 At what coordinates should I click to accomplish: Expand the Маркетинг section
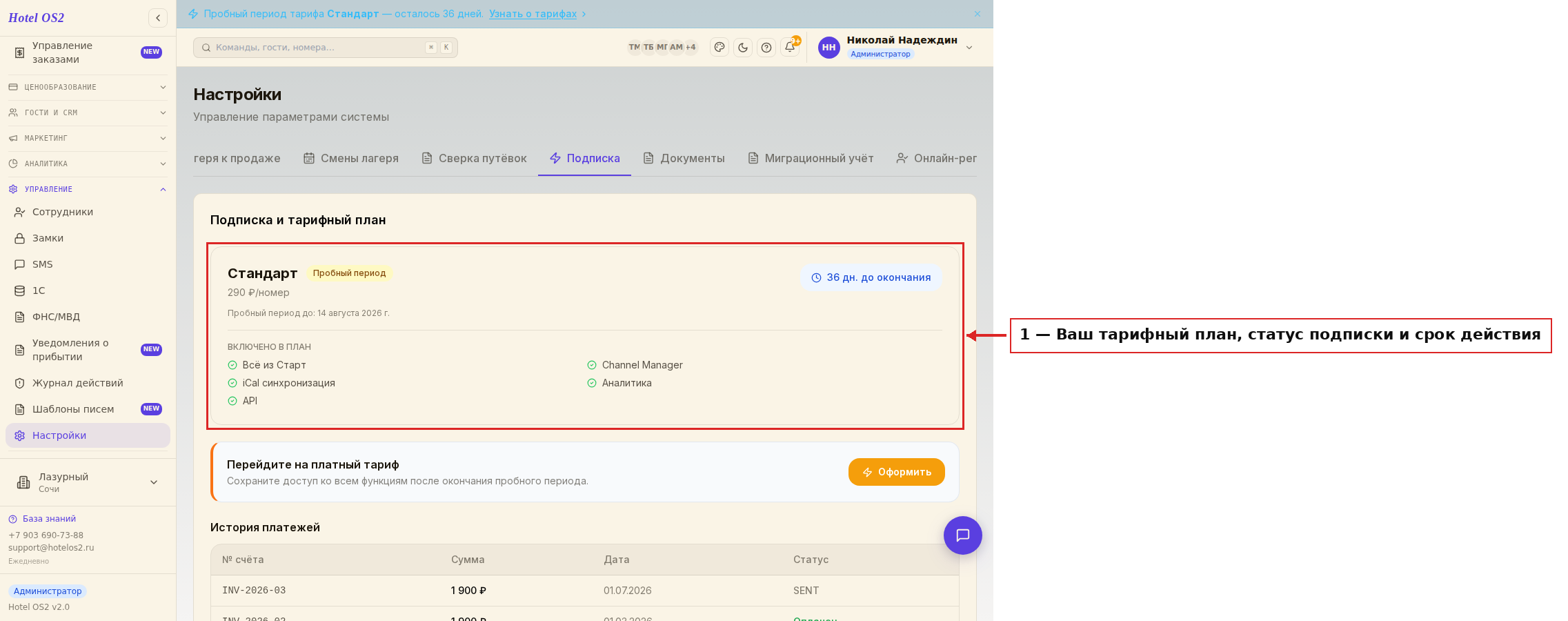click(x=88, y=138)
